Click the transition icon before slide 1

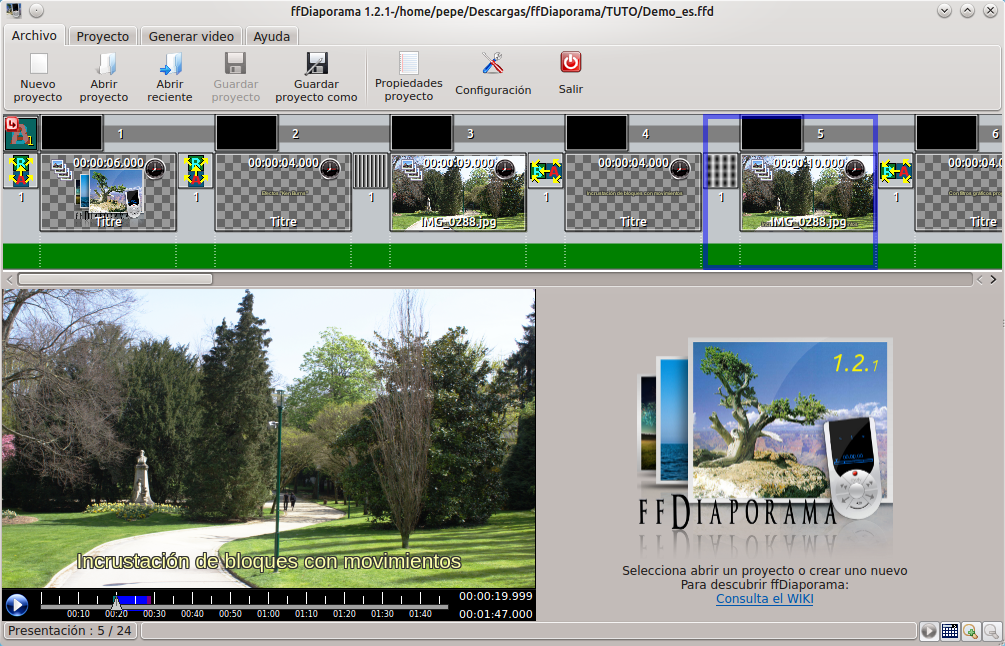(x=21, y=171)
